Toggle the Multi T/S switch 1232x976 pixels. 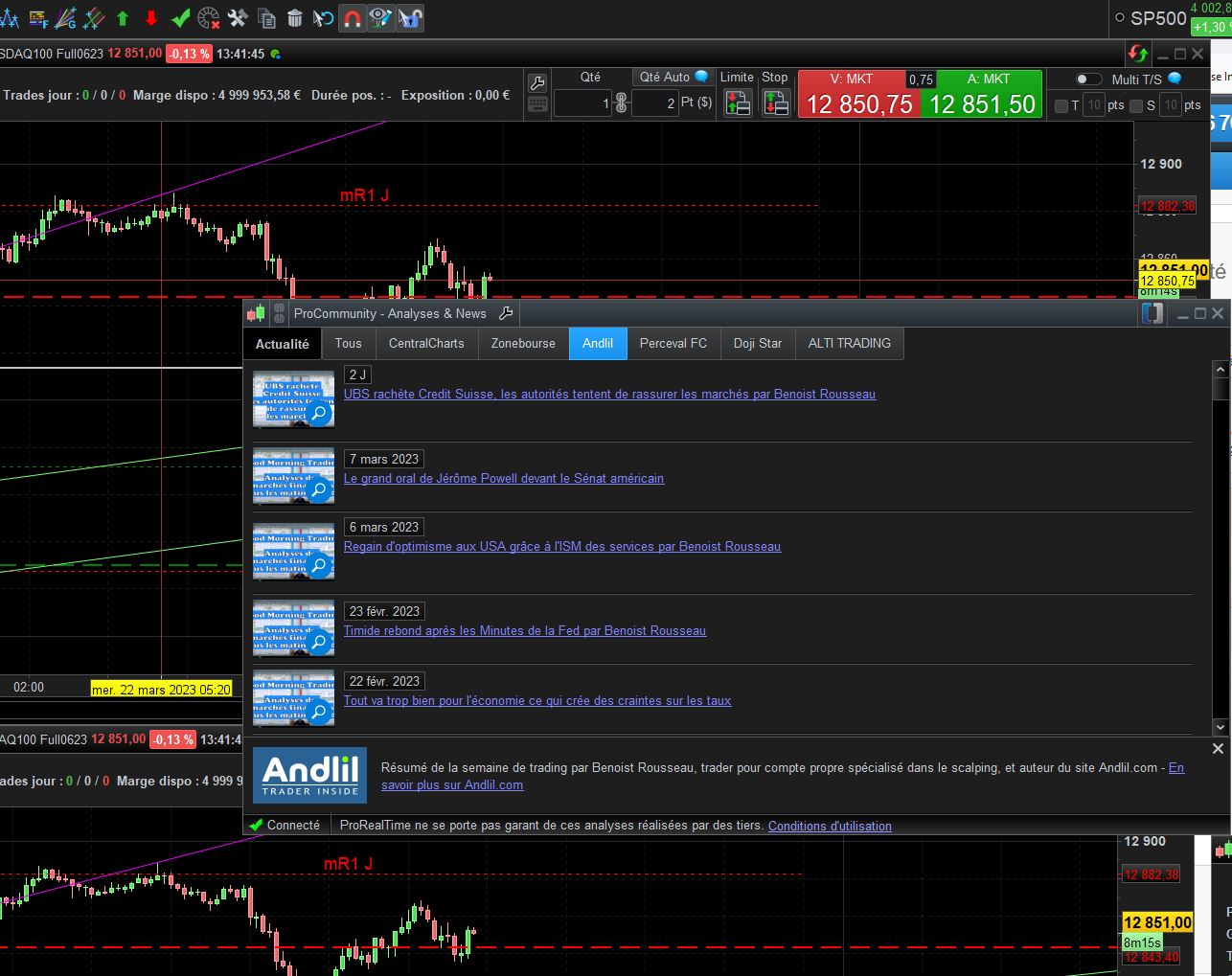click(1089, 79)
